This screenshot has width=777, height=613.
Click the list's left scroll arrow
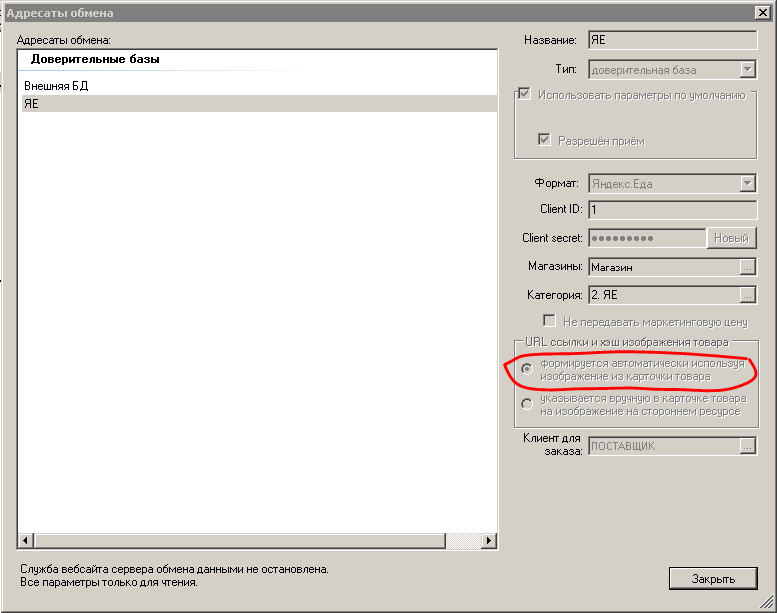(26, 540)
